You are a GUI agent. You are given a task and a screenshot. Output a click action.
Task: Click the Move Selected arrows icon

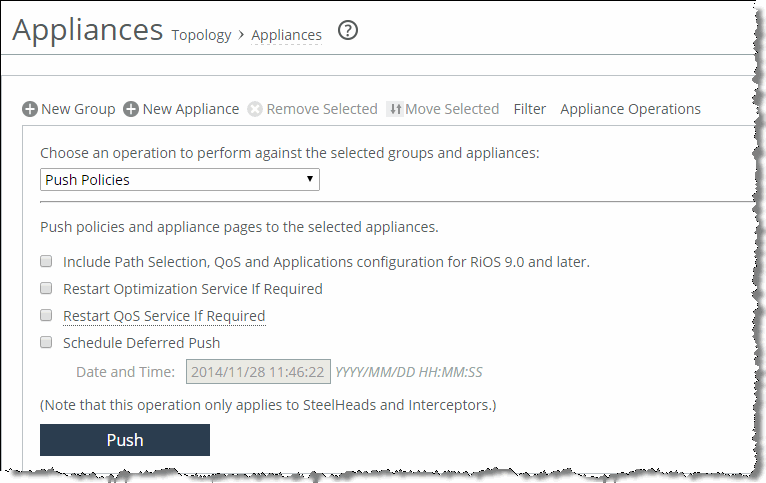(395, 109)
